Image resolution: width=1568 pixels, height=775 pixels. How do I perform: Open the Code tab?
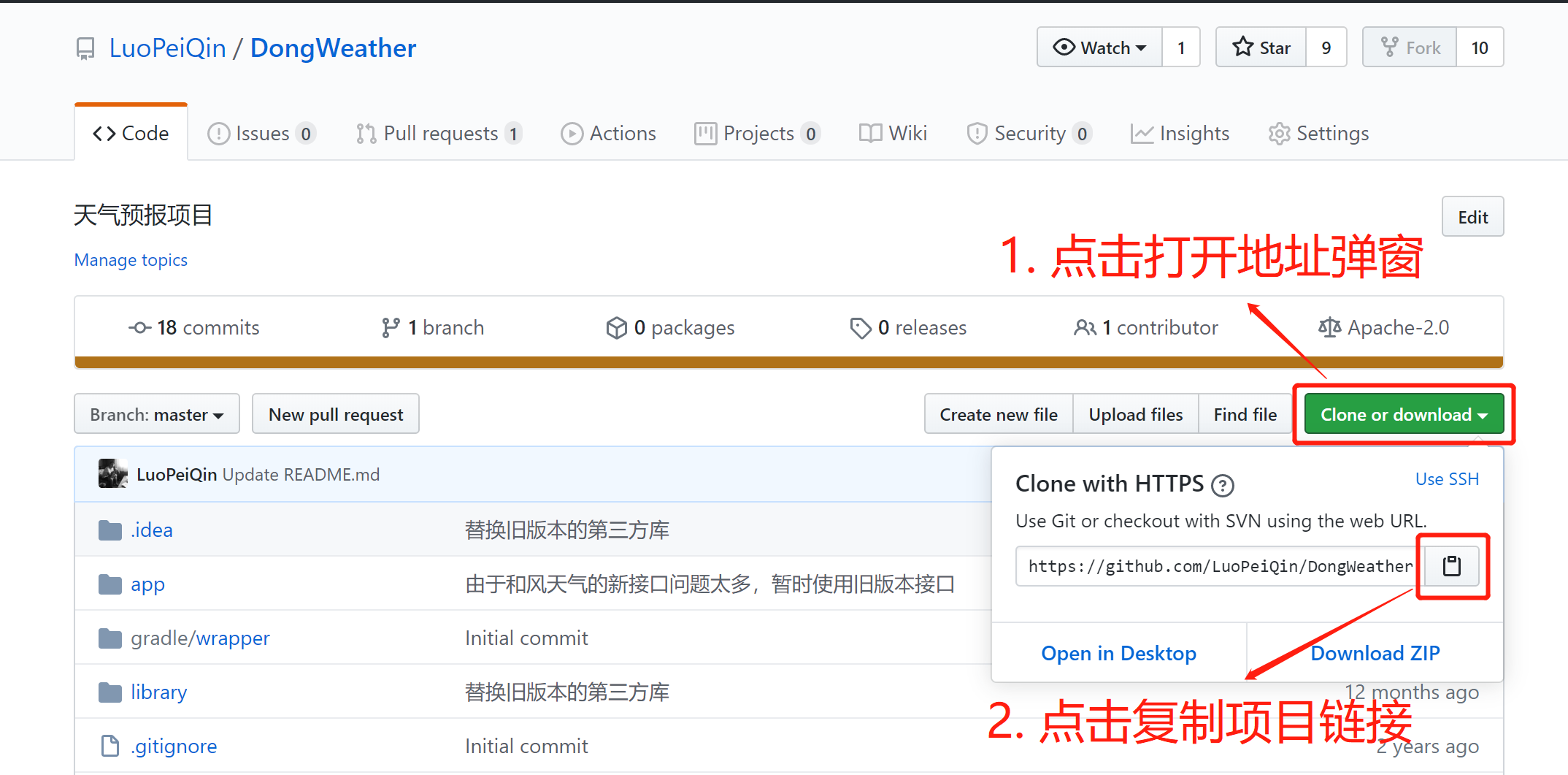(131, 133)
